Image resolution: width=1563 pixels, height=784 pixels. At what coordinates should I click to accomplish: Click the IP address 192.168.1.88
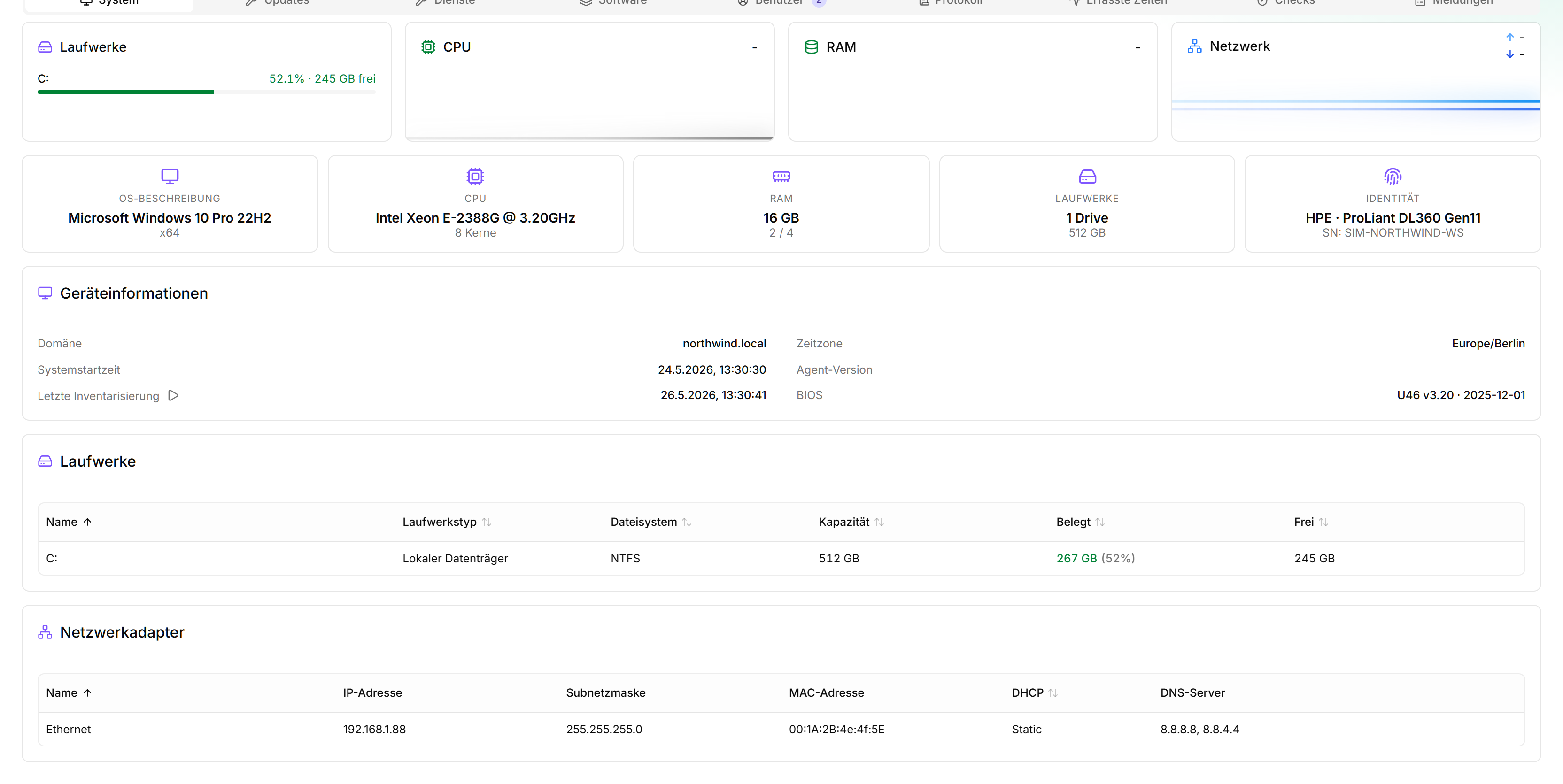click(374, 730)
